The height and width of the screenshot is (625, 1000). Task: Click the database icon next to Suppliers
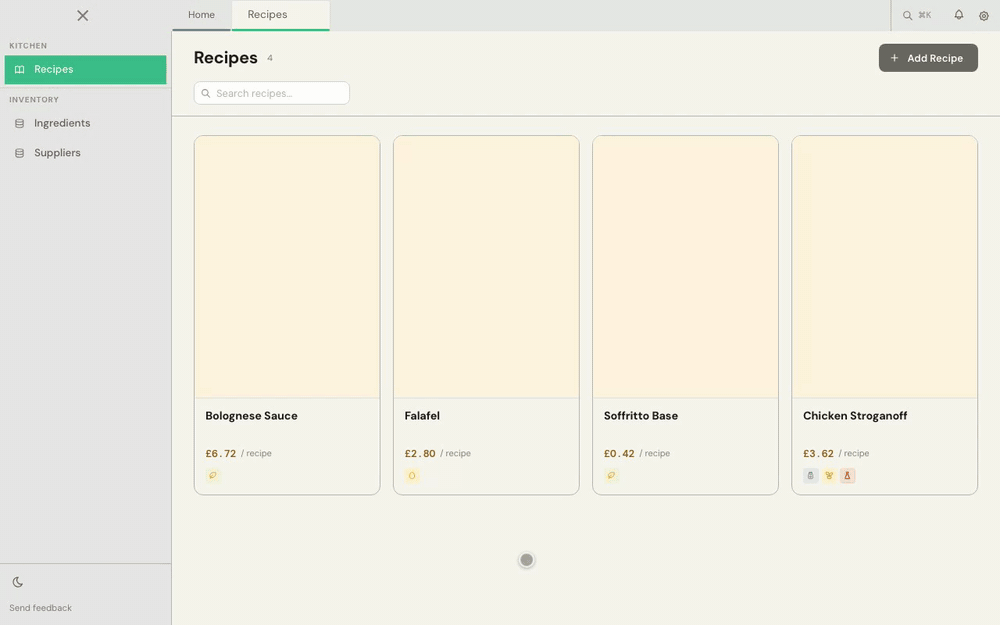[x=20, y=153]
